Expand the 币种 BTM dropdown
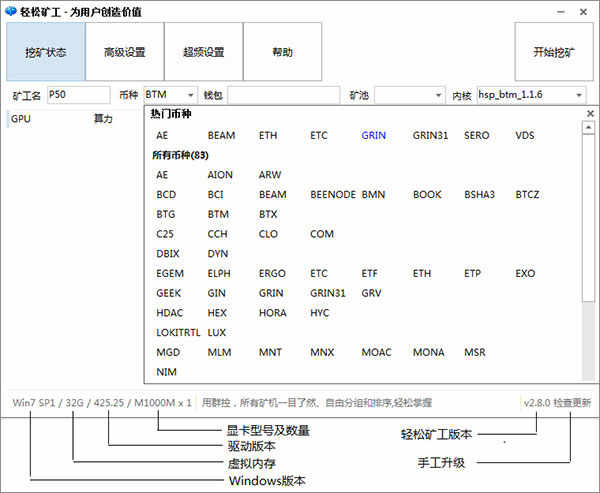This screenshot has width=600, height=493. (x=190, y=95)
